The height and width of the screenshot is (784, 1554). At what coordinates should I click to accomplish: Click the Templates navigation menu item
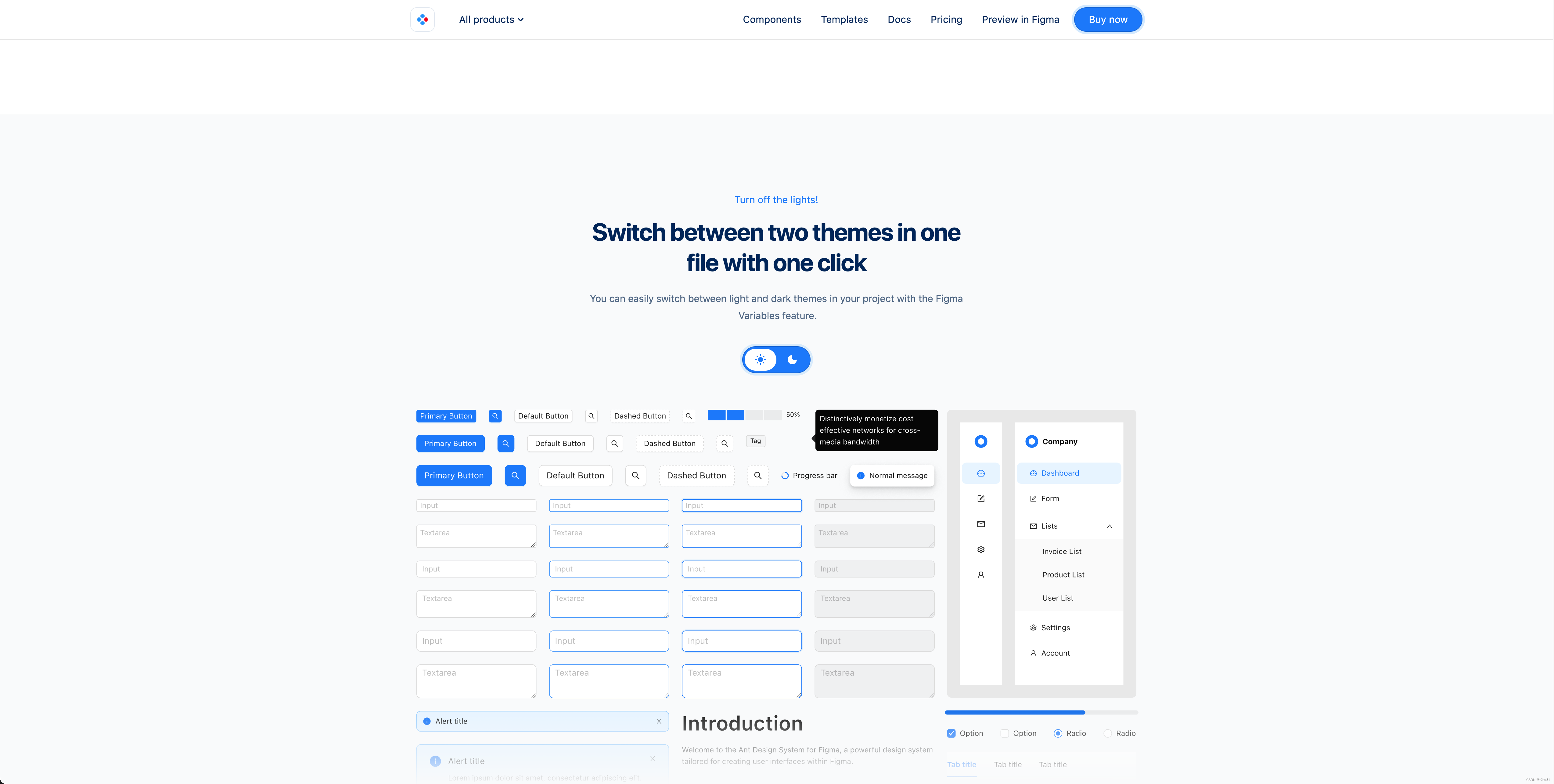click(844, 19)
